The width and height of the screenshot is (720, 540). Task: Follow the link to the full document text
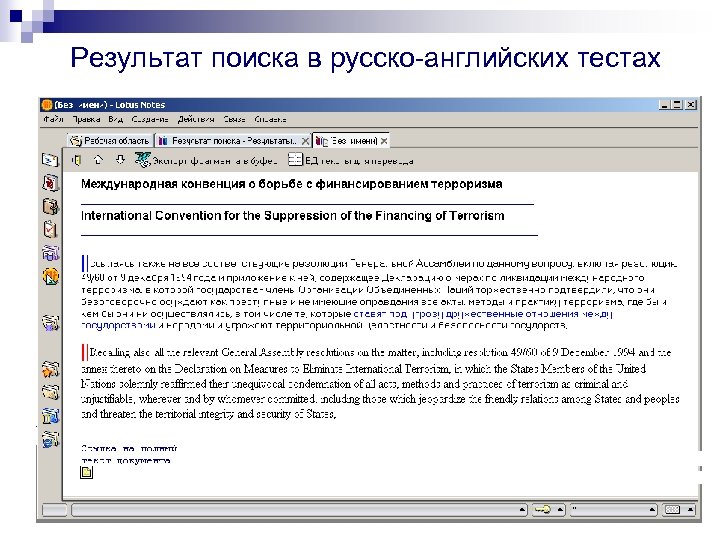coord(128,454)
